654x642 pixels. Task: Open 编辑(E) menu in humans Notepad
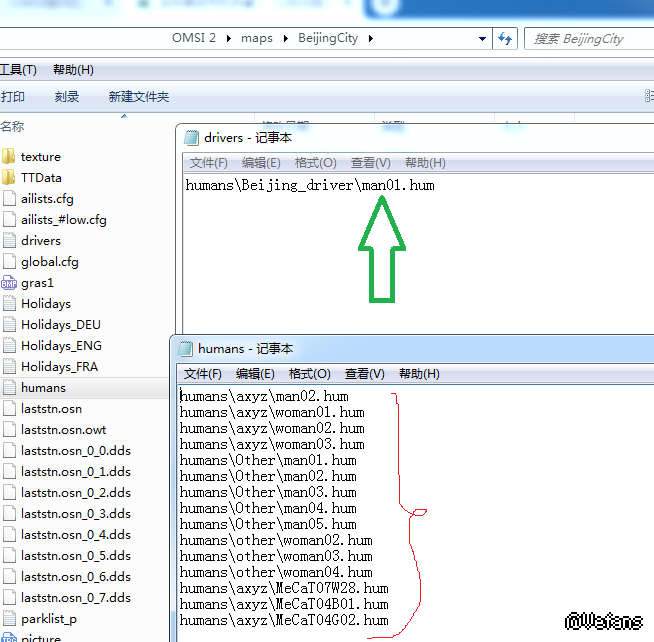(255, 374)
